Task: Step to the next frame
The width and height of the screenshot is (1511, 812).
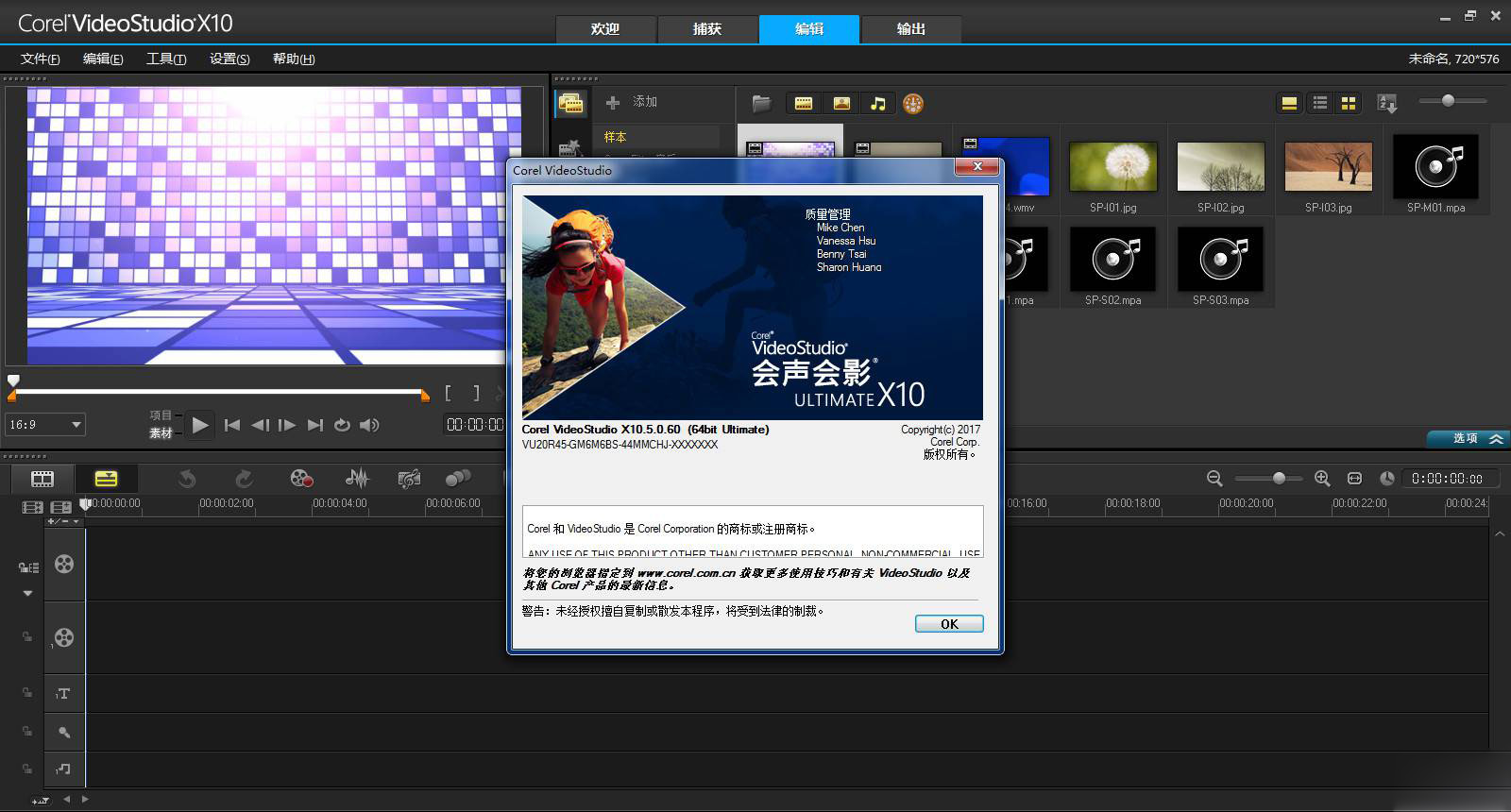Action: tap(287, 425)
